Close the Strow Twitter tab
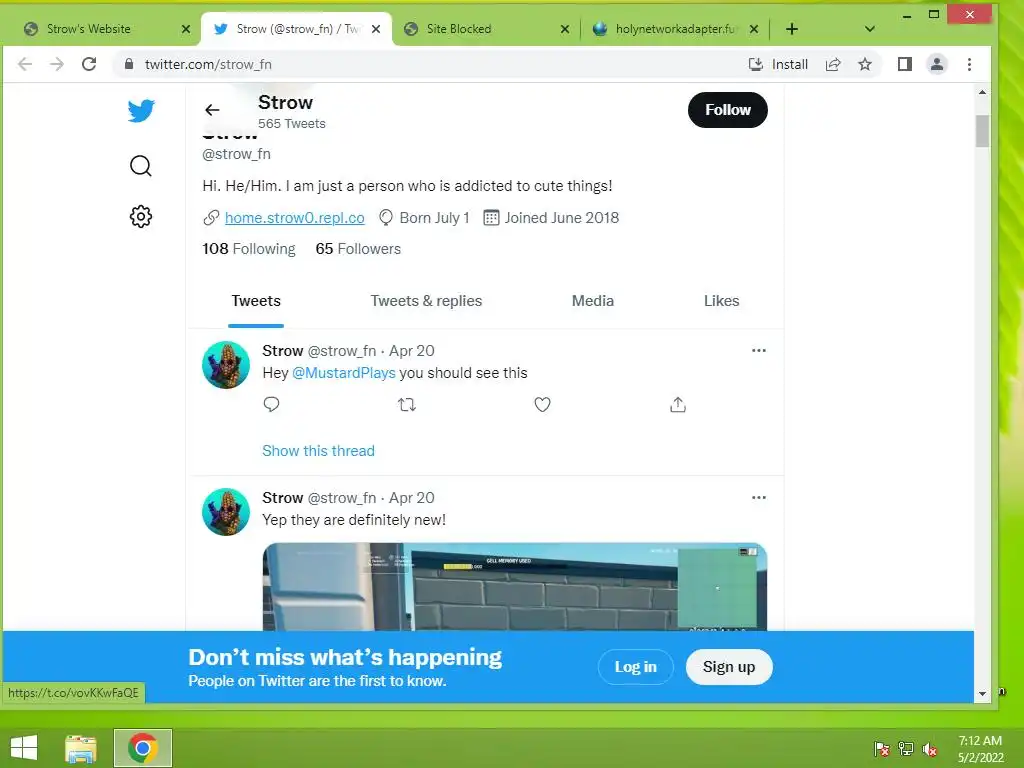1024x768 pixels. tap(376, 29)
